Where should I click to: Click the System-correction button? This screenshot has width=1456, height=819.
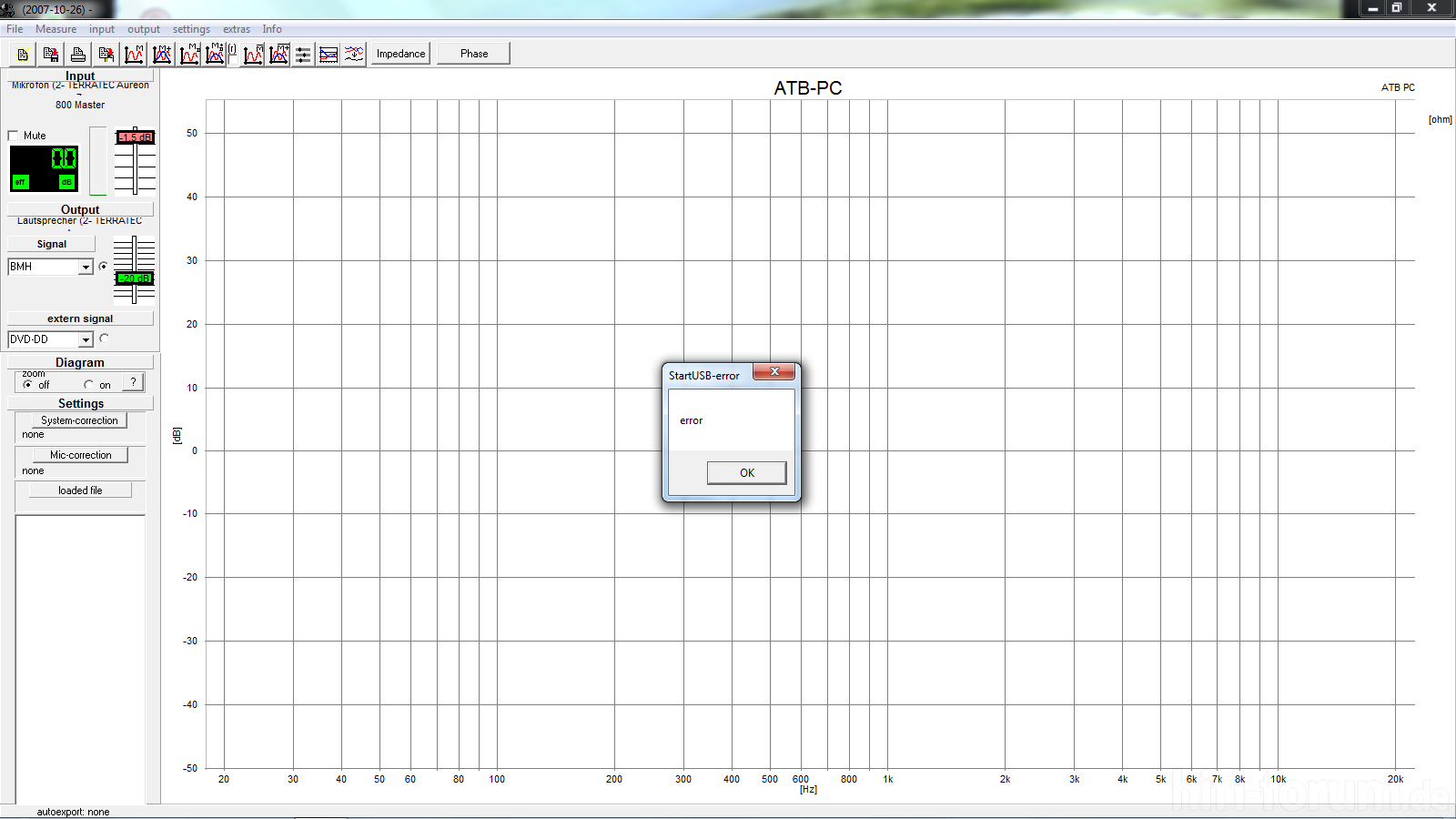pyautogui.click(x=79, y=420)
